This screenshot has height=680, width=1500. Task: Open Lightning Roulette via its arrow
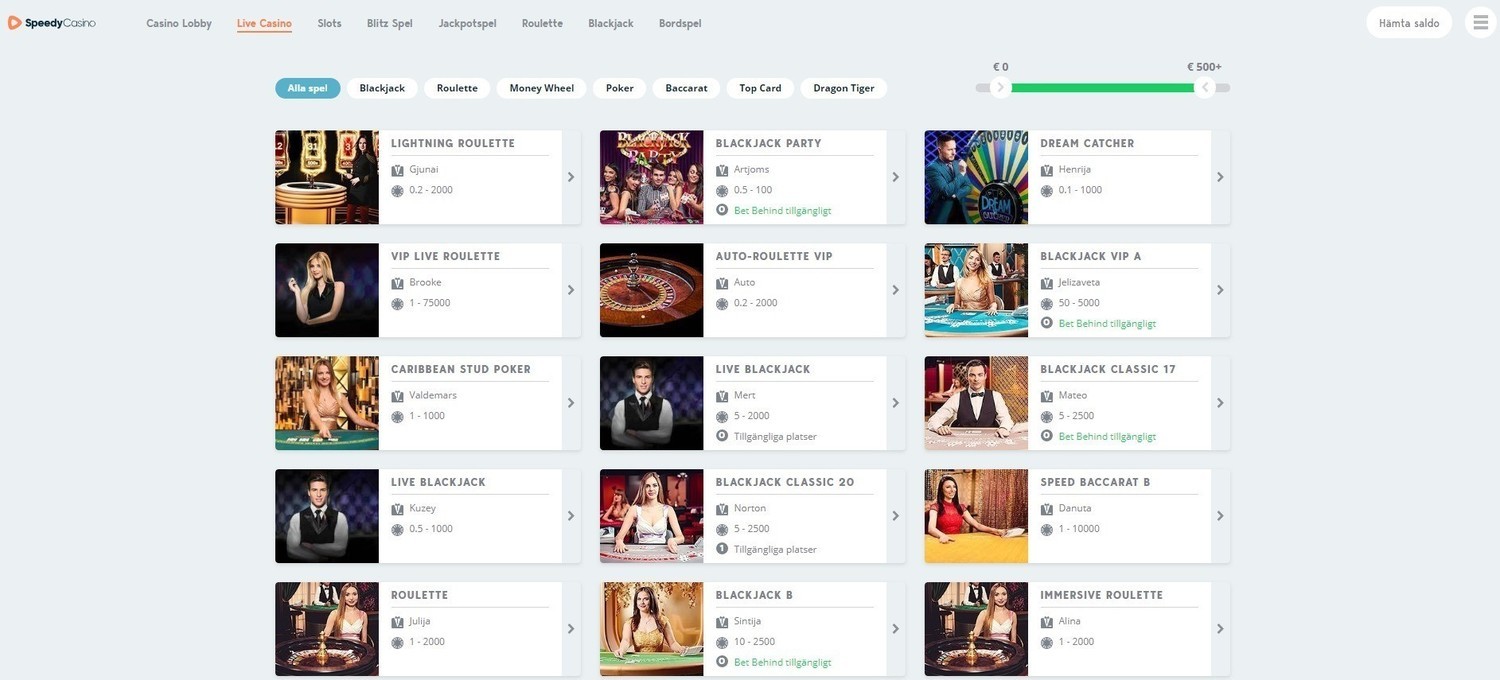pos(571,177)
